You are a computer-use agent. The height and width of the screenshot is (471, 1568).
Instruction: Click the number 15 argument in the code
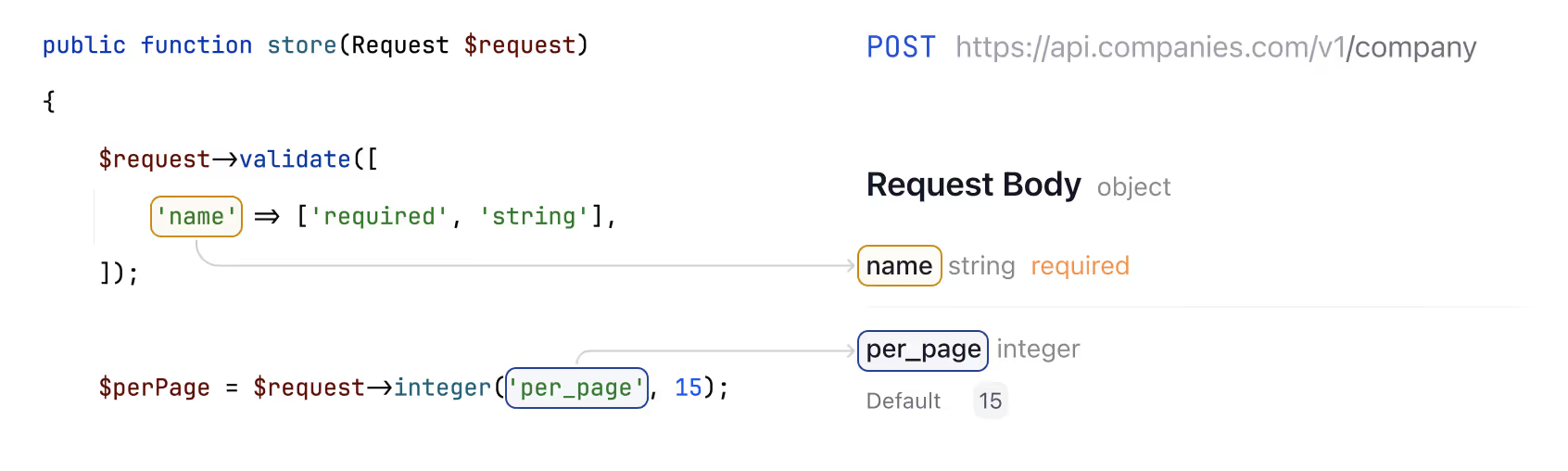tap(689, 388)
